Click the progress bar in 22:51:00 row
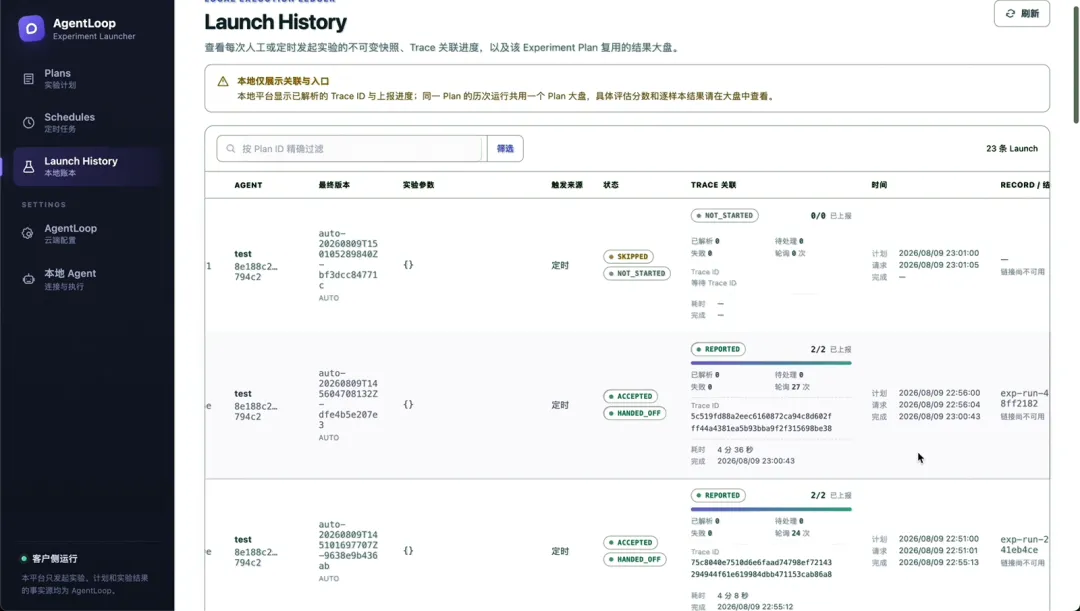This screenshot has width=1080, height=611. 771,509
